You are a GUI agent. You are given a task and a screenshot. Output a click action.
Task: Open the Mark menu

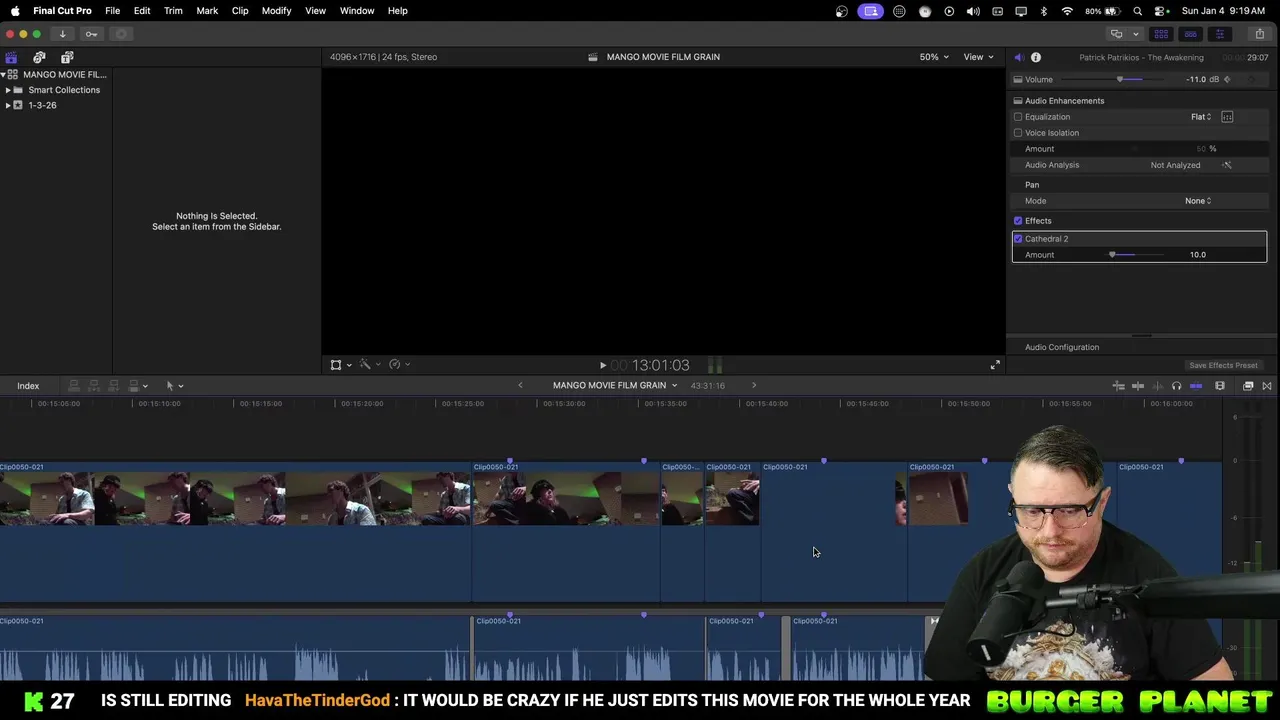(207, 11)
